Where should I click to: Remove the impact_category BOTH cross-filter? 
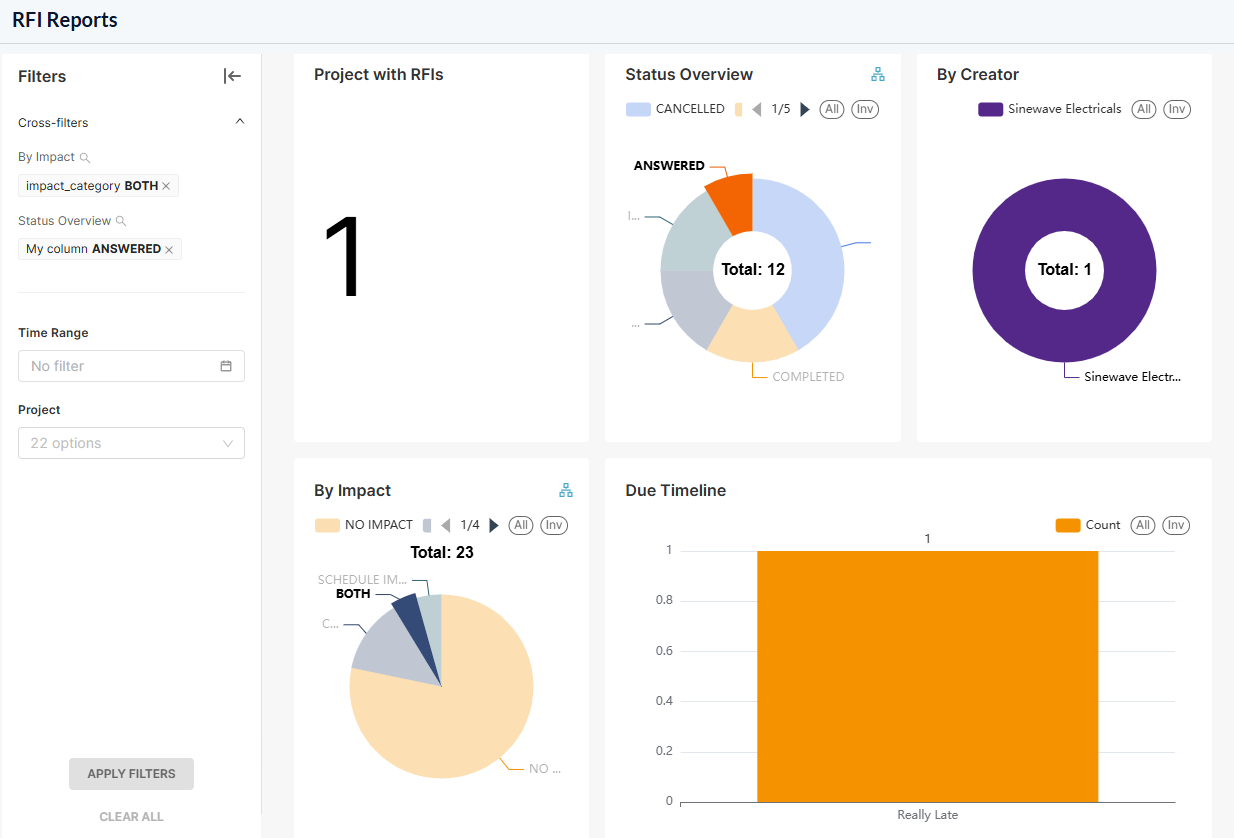tap(166, 187)
